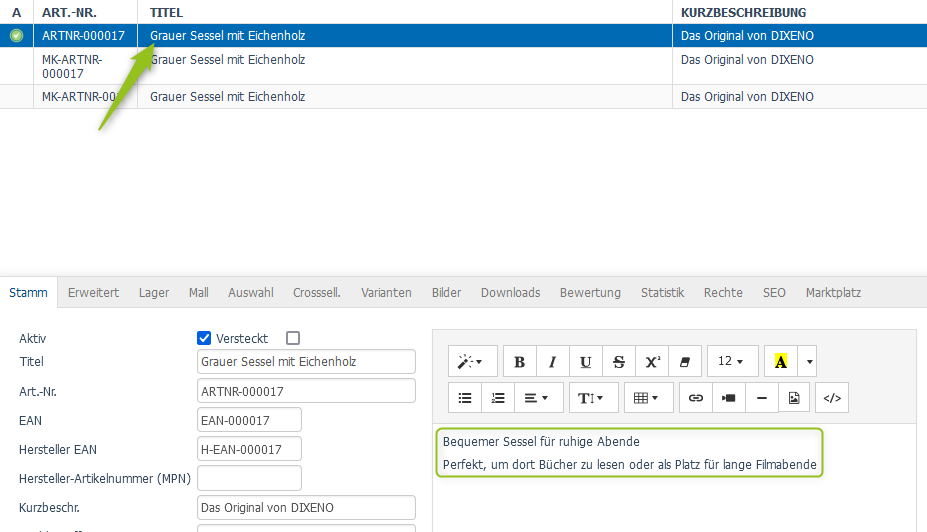This screenshot has height=532, width=927.
Task: Open the Downloads tab
Action: (510, 293)
